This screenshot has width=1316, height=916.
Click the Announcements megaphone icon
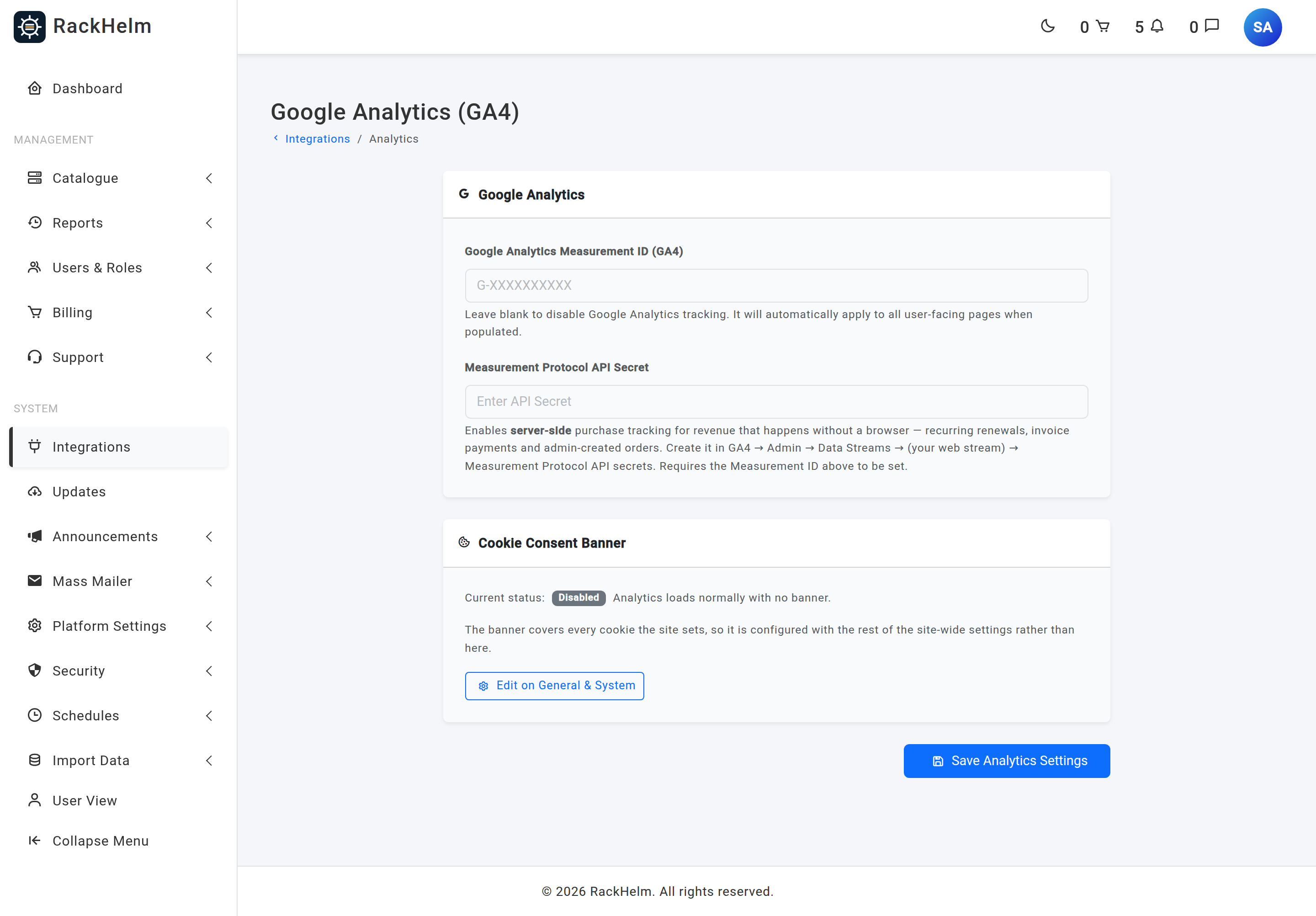coord(35,536)
